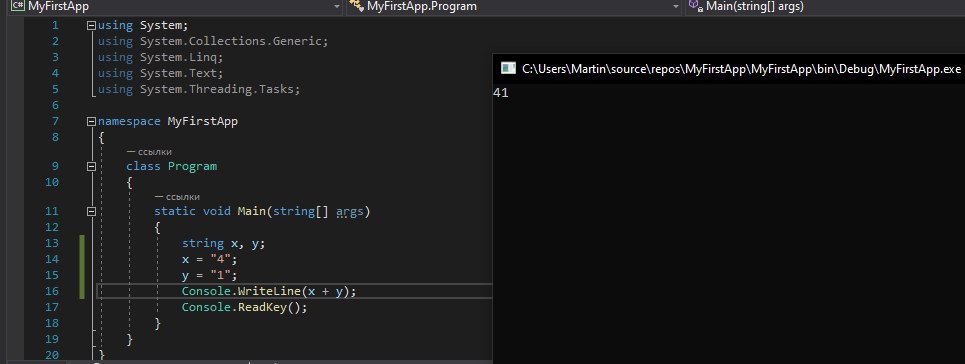Collapse the class Program block
This screenshot has height=364, width=965.
(92, 166)
